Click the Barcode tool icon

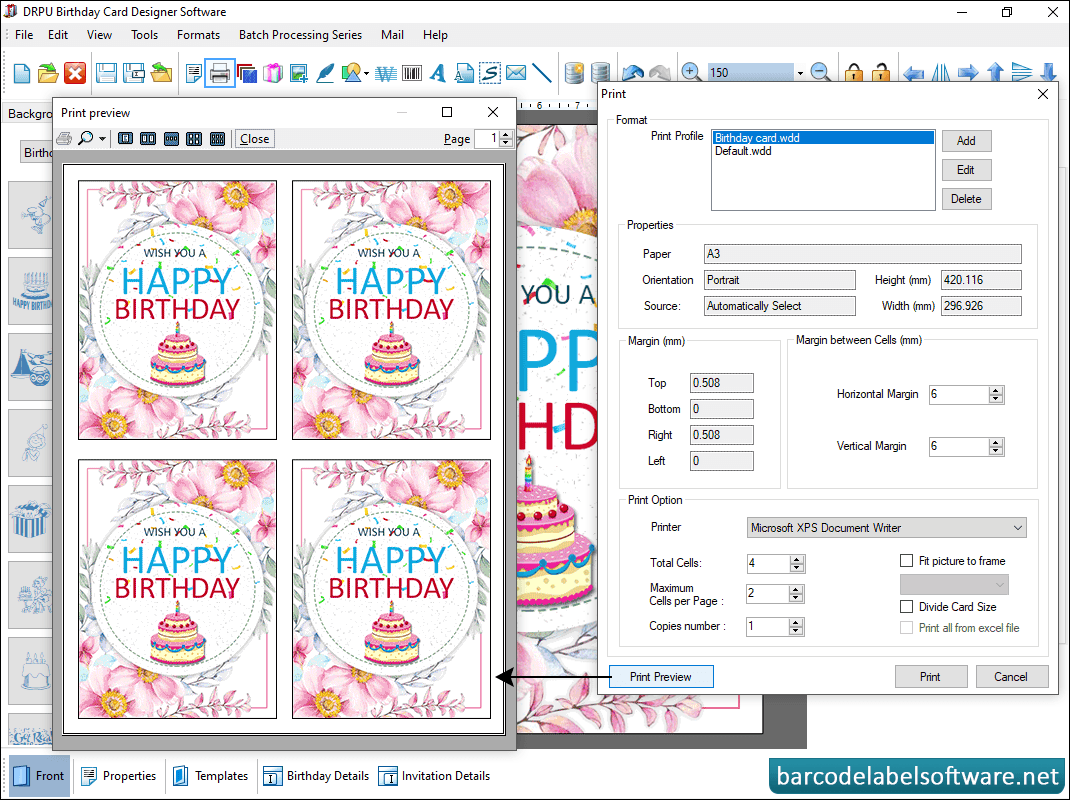point(412,72)
